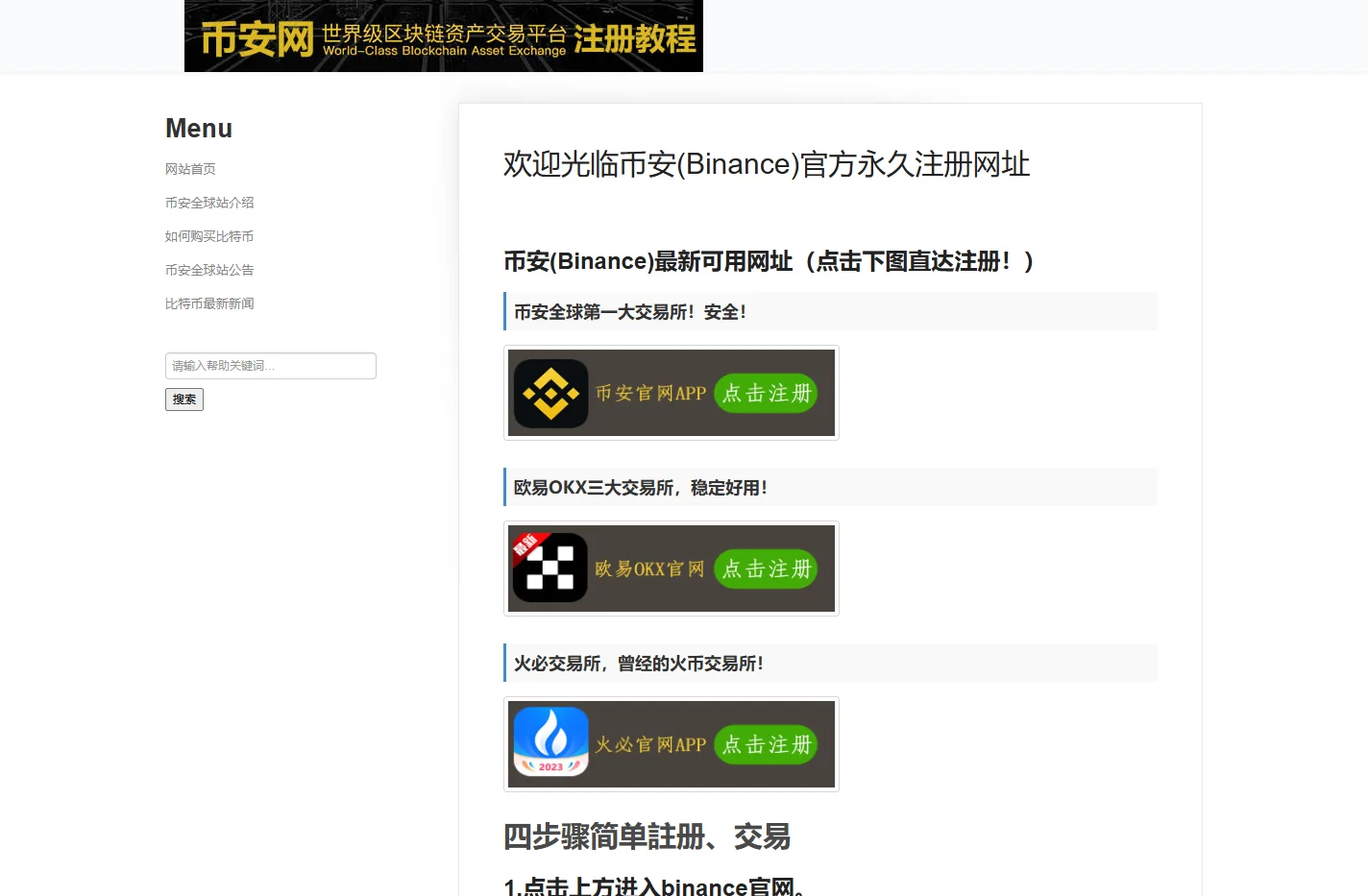Viewport: 1368px width, 896px height.
Task: Open 币安全球站介绍 menu link
Action: click(209, 203)
